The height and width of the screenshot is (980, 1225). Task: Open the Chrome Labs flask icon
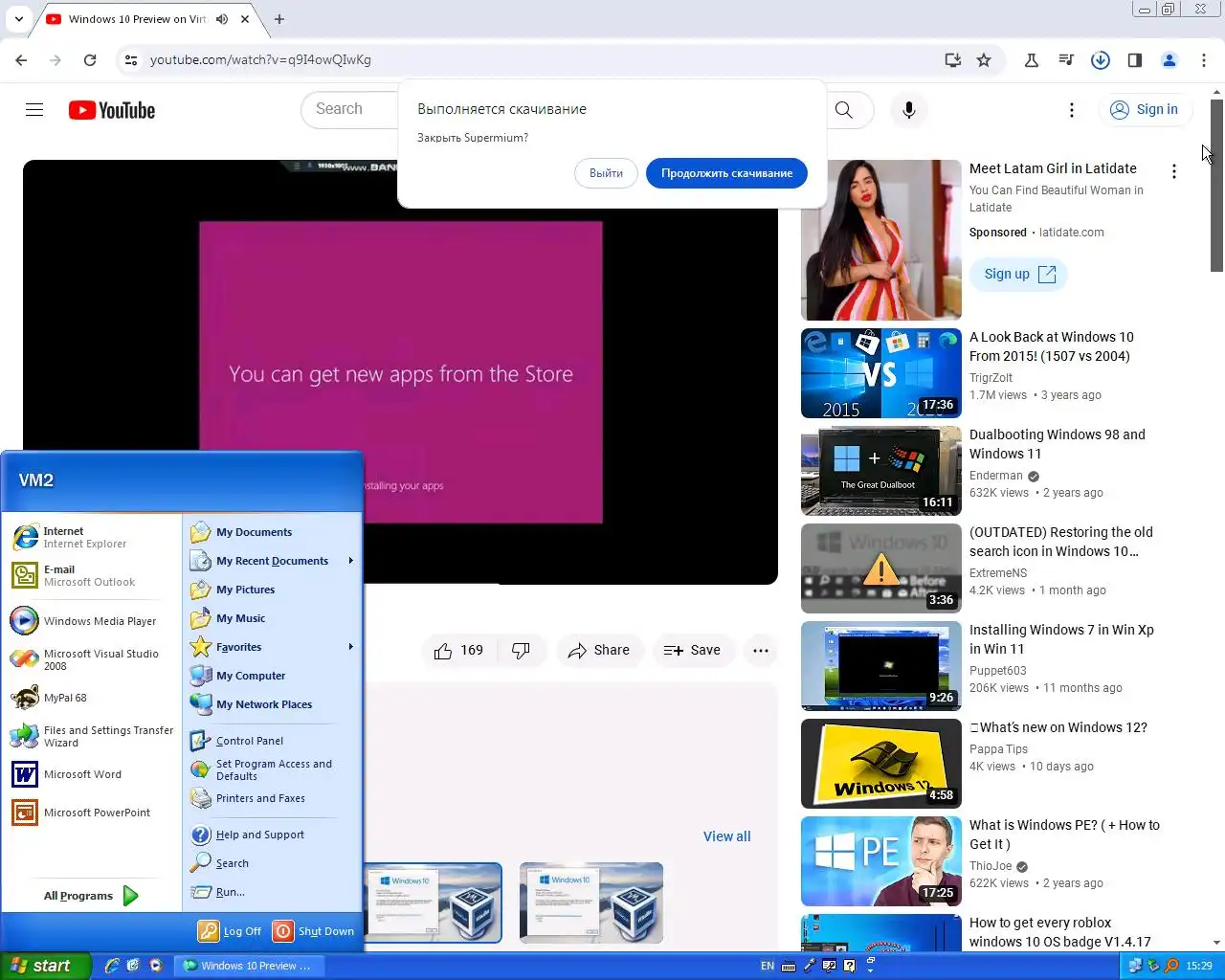1032,59
